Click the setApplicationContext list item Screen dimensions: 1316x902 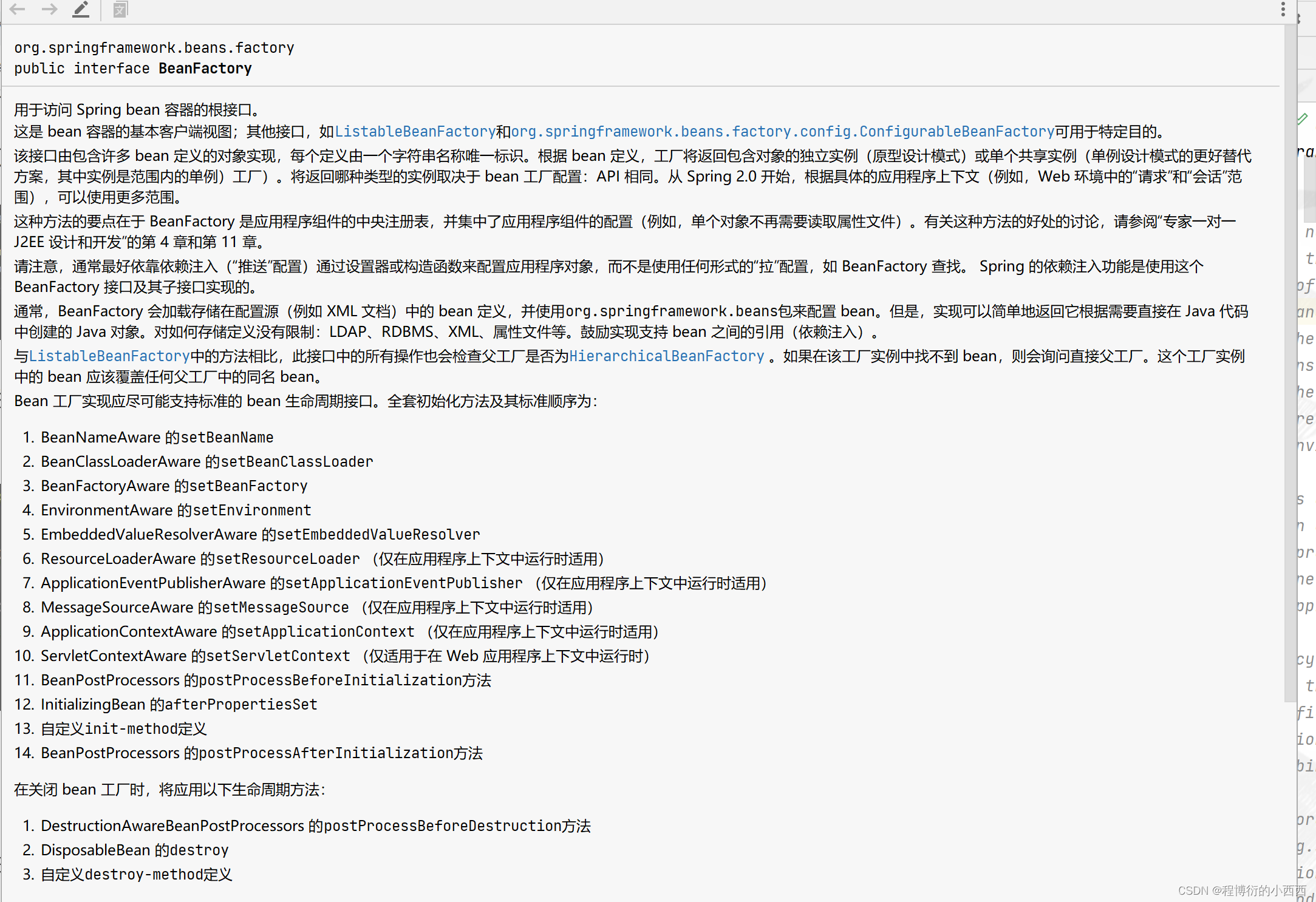[x=326, y=632]
